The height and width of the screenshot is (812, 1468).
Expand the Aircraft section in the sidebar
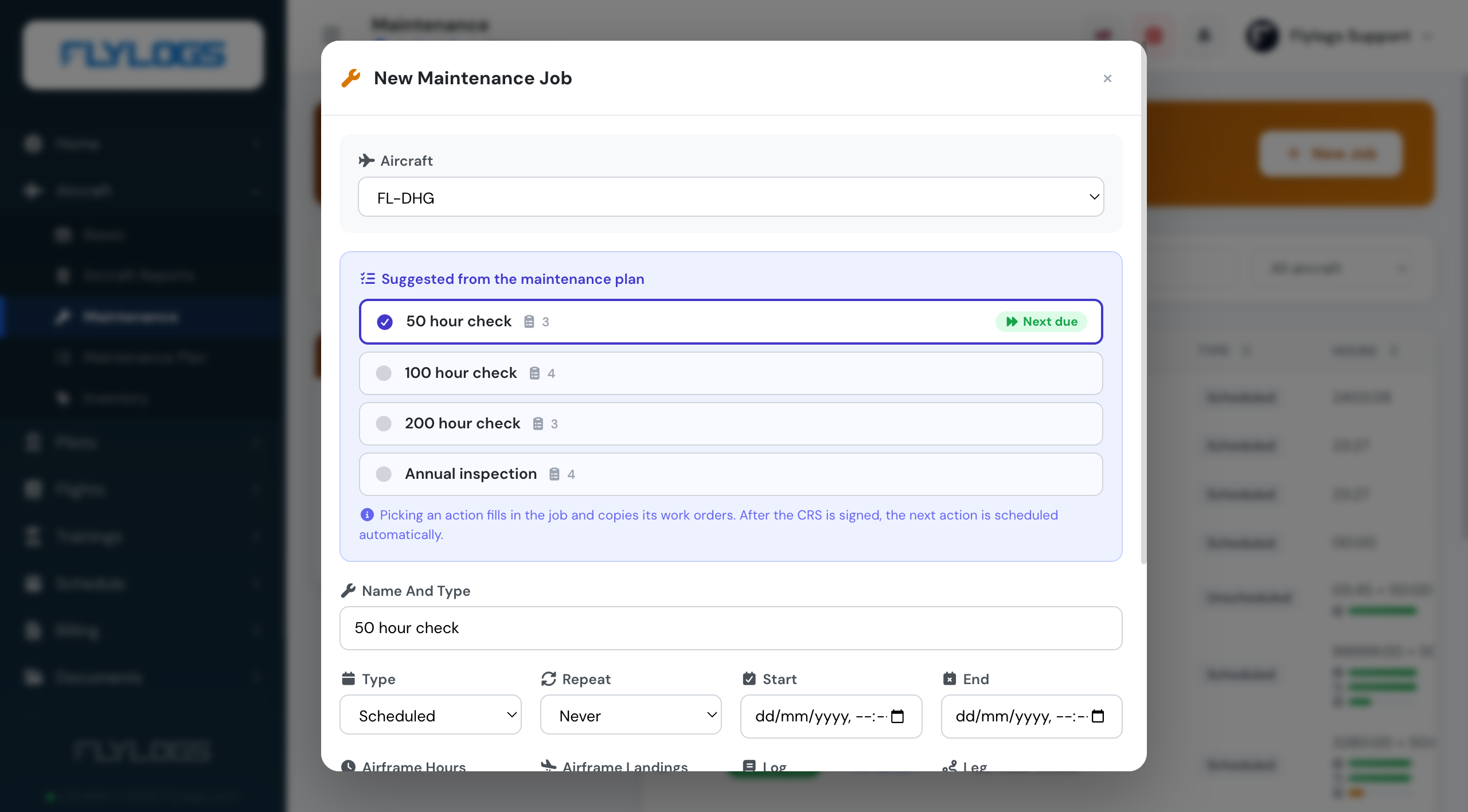(x=143, y=191)
